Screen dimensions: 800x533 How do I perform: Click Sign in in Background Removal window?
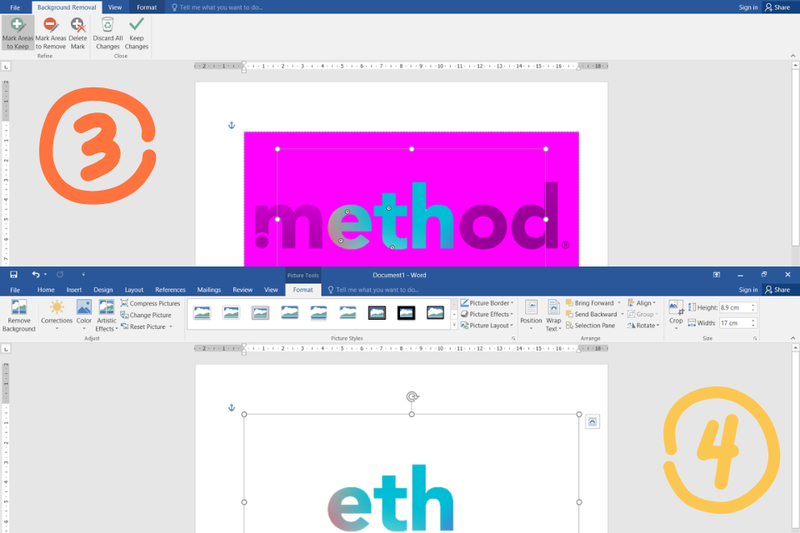click(748, 7)
